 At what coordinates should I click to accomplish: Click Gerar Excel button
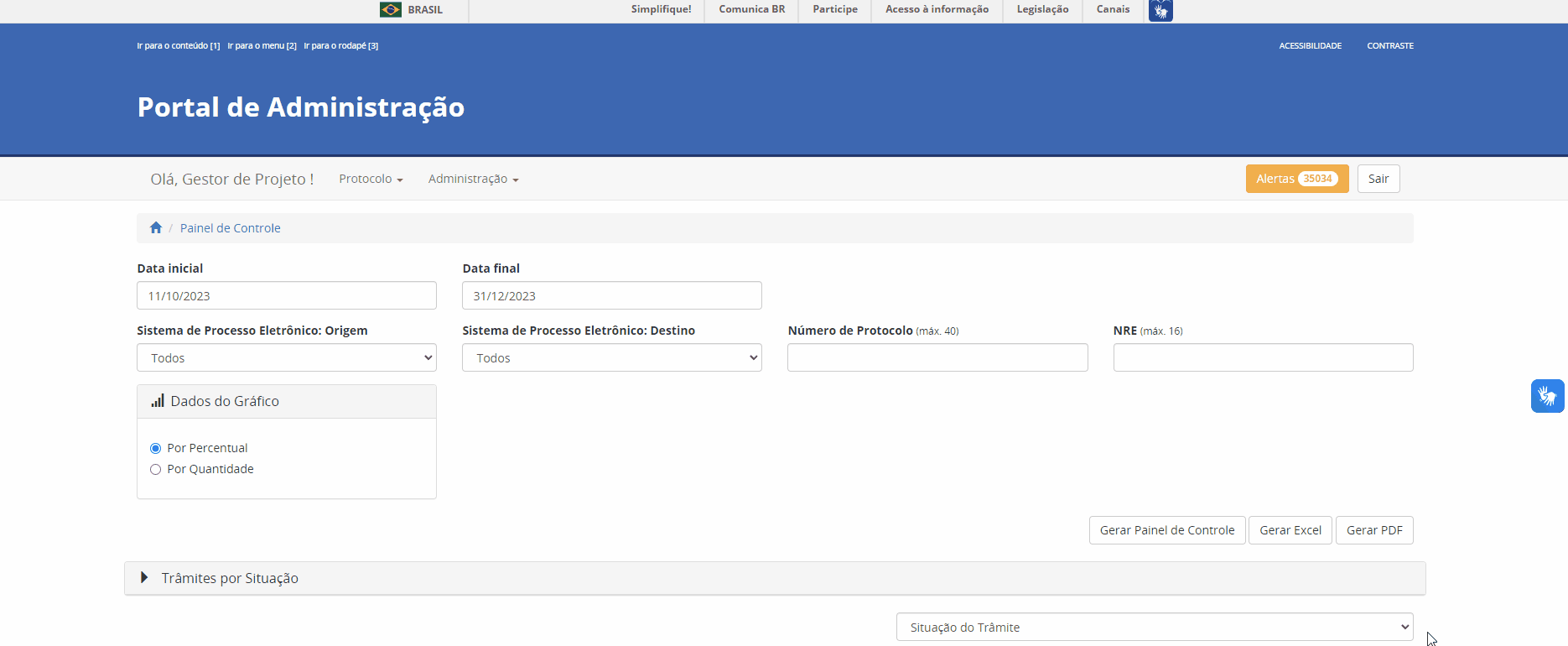pos(1290,530)
